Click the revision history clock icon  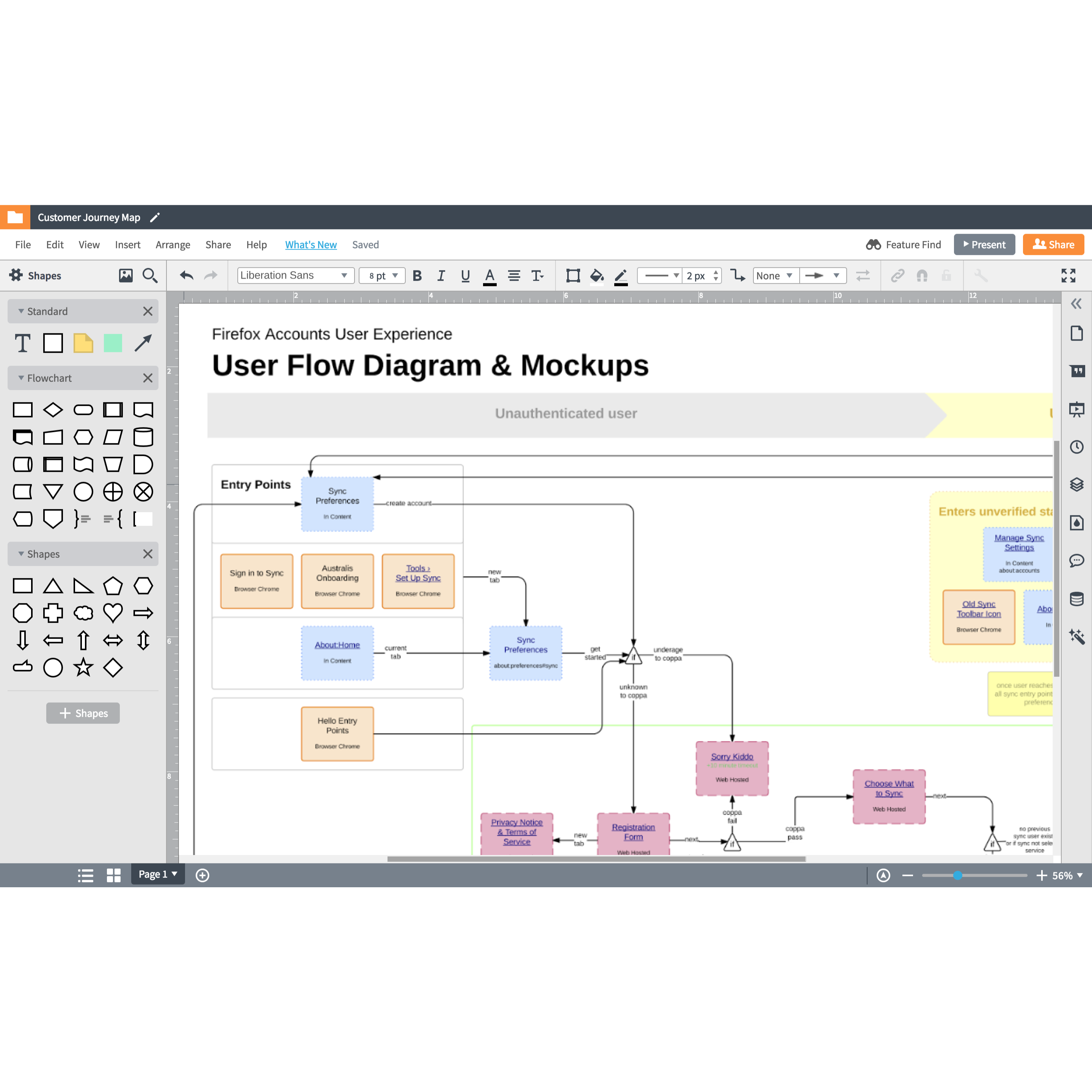tap(1076, 447)
